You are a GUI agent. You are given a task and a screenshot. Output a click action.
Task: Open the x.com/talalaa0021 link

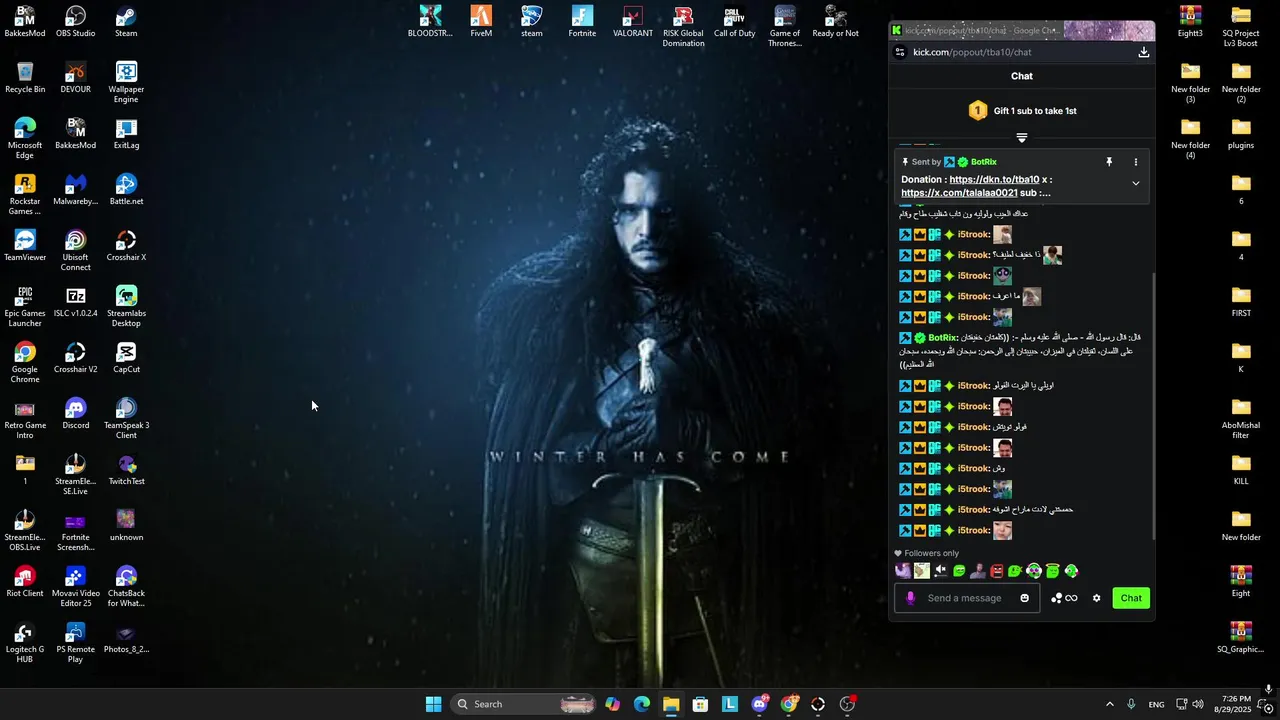959,193
